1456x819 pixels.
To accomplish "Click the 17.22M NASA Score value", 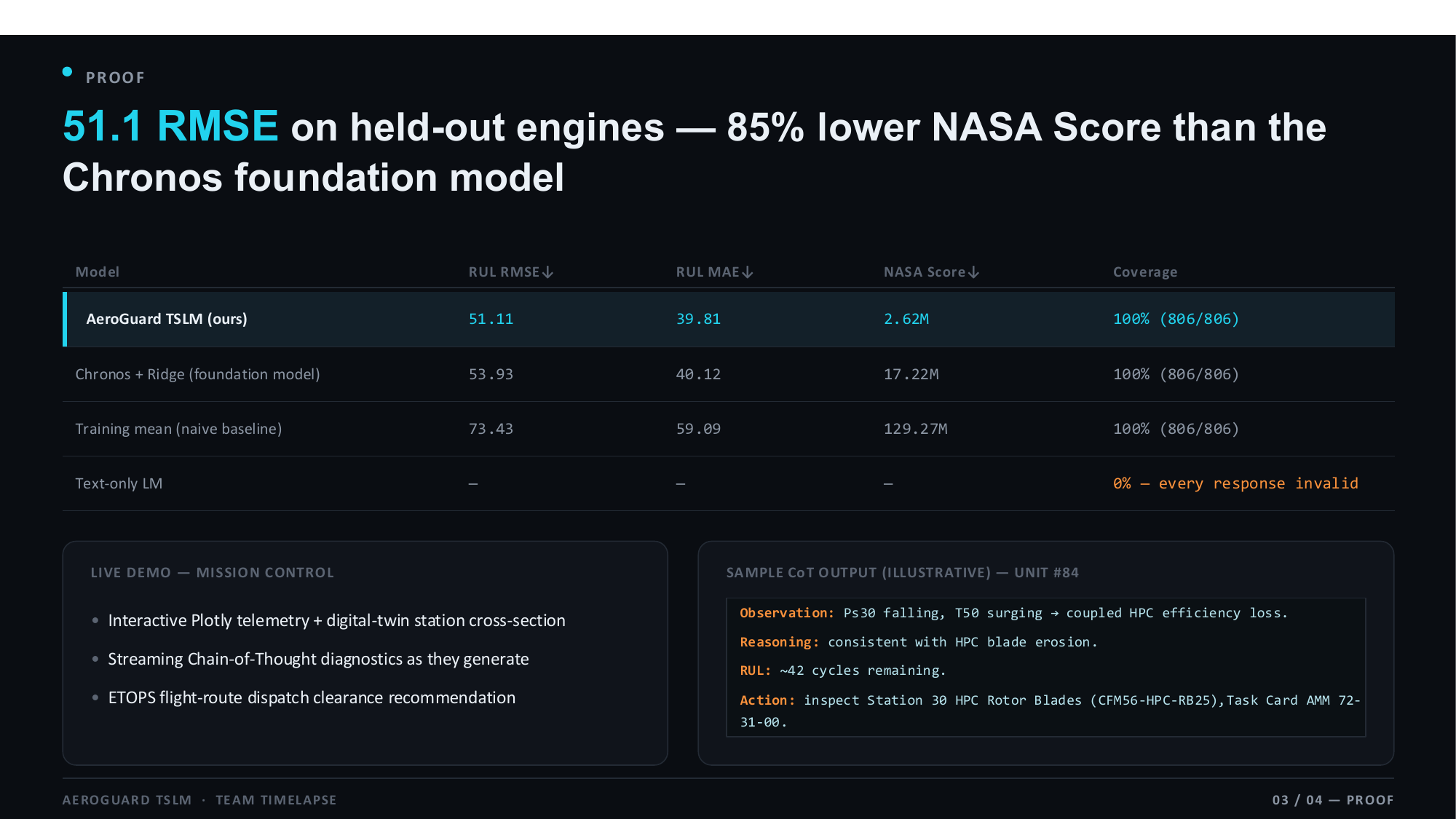I will click(911, 374).
